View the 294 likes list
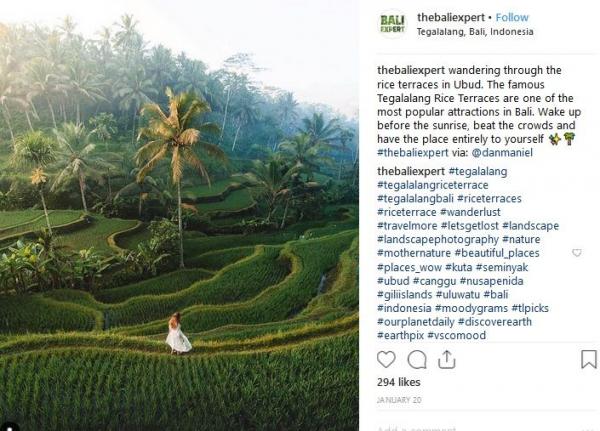 click(x=399, y=382)
